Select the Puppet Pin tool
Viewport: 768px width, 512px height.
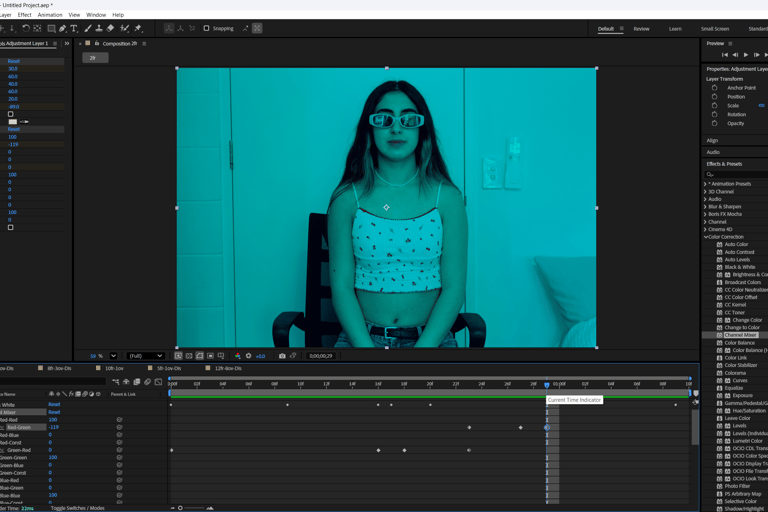point(138,28)
